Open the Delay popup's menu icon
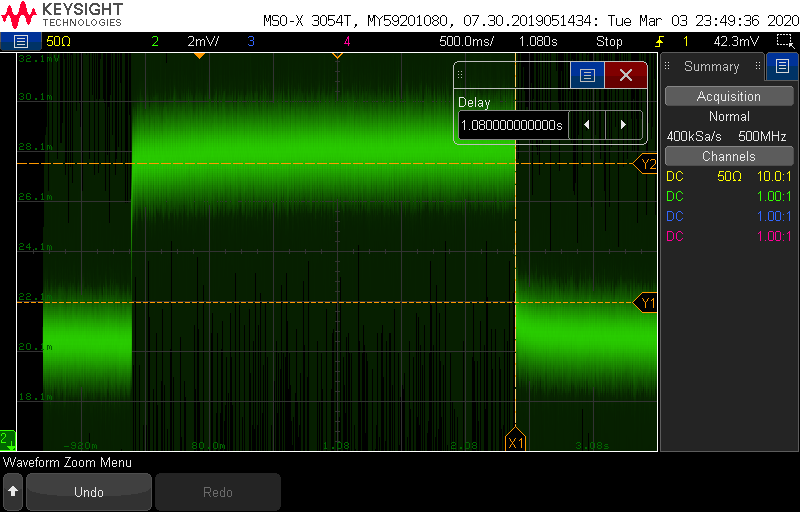Viewport: 800px width, 512px height. (587, 75)
